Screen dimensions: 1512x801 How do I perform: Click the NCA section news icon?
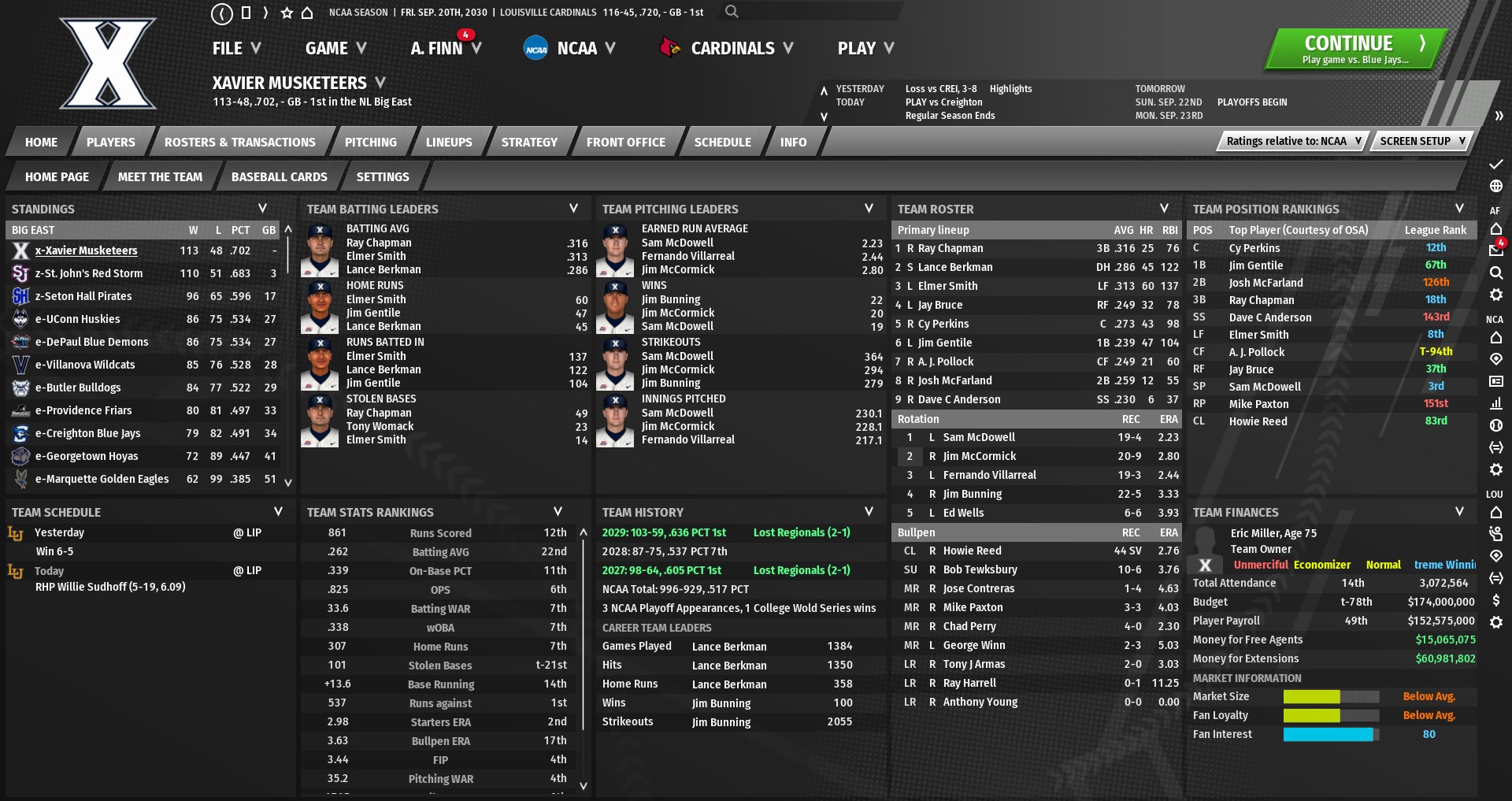point(1495,381)
